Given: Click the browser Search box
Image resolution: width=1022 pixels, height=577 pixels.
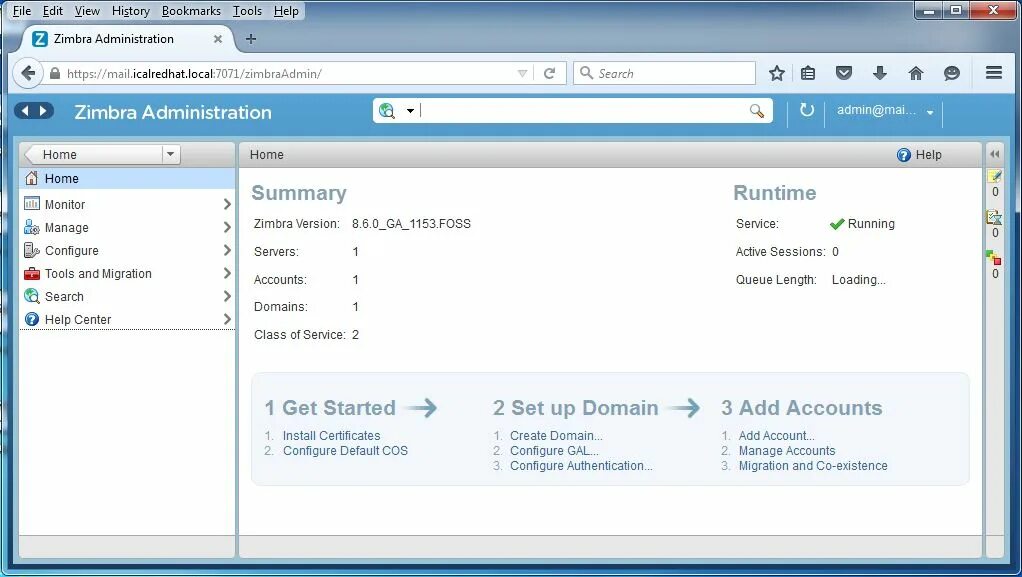Looking at the screenshot, I should tap(664, 73).
